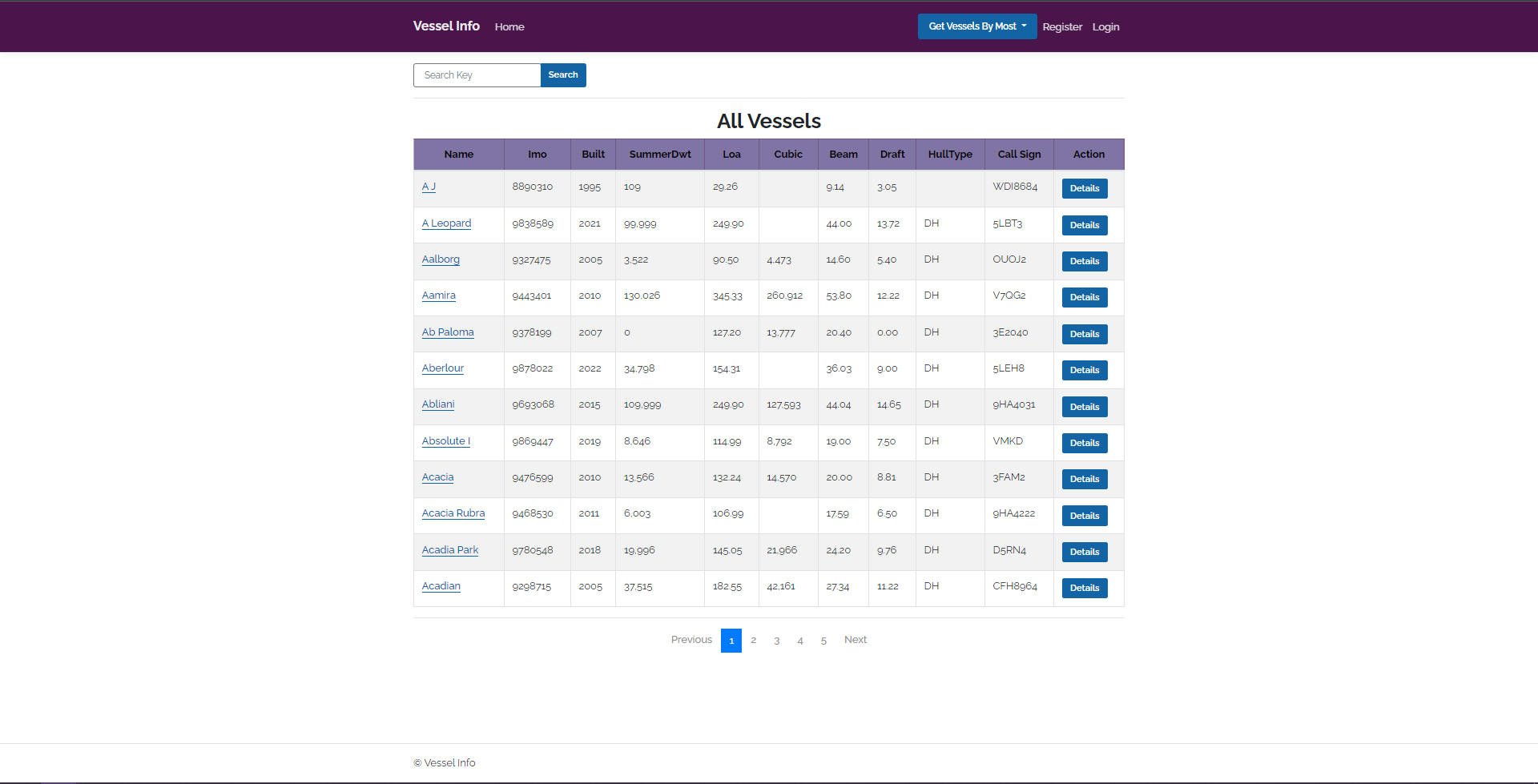Viewport: 1538px width, 784px height.
Task: Go to pagination page 3
Action: pos(776,640)
